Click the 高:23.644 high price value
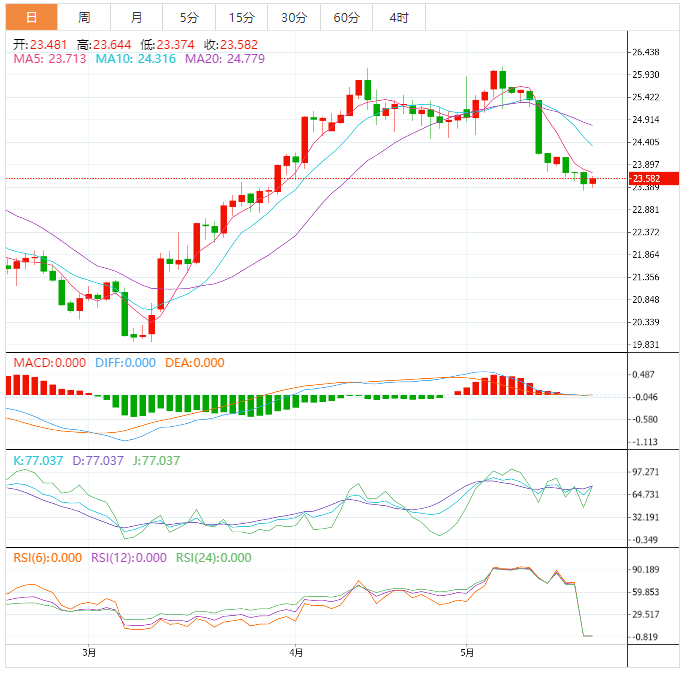The height and width of the screenshot is (675, 688). click(104, 45)
